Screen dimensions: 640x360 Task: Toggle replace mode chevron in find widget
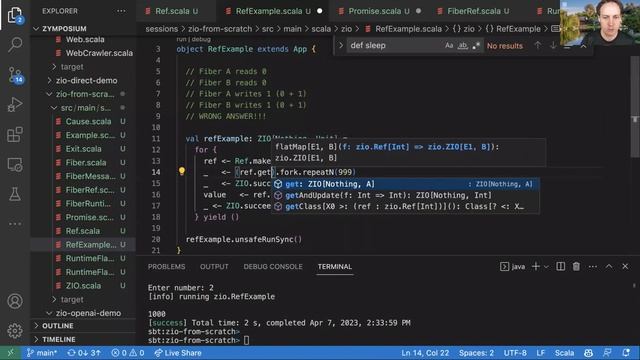point(341,45)
